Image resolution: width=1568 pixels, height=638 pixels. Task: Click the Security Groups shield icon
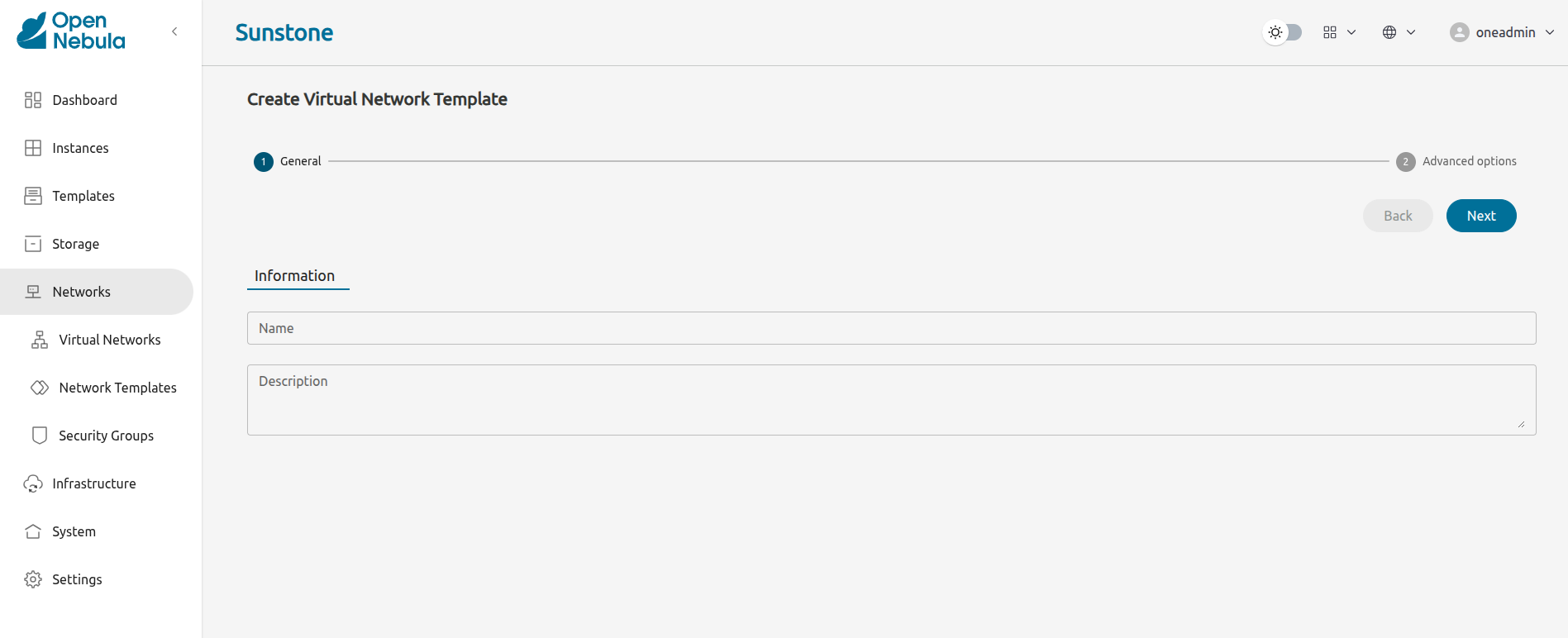click(40, 436)
